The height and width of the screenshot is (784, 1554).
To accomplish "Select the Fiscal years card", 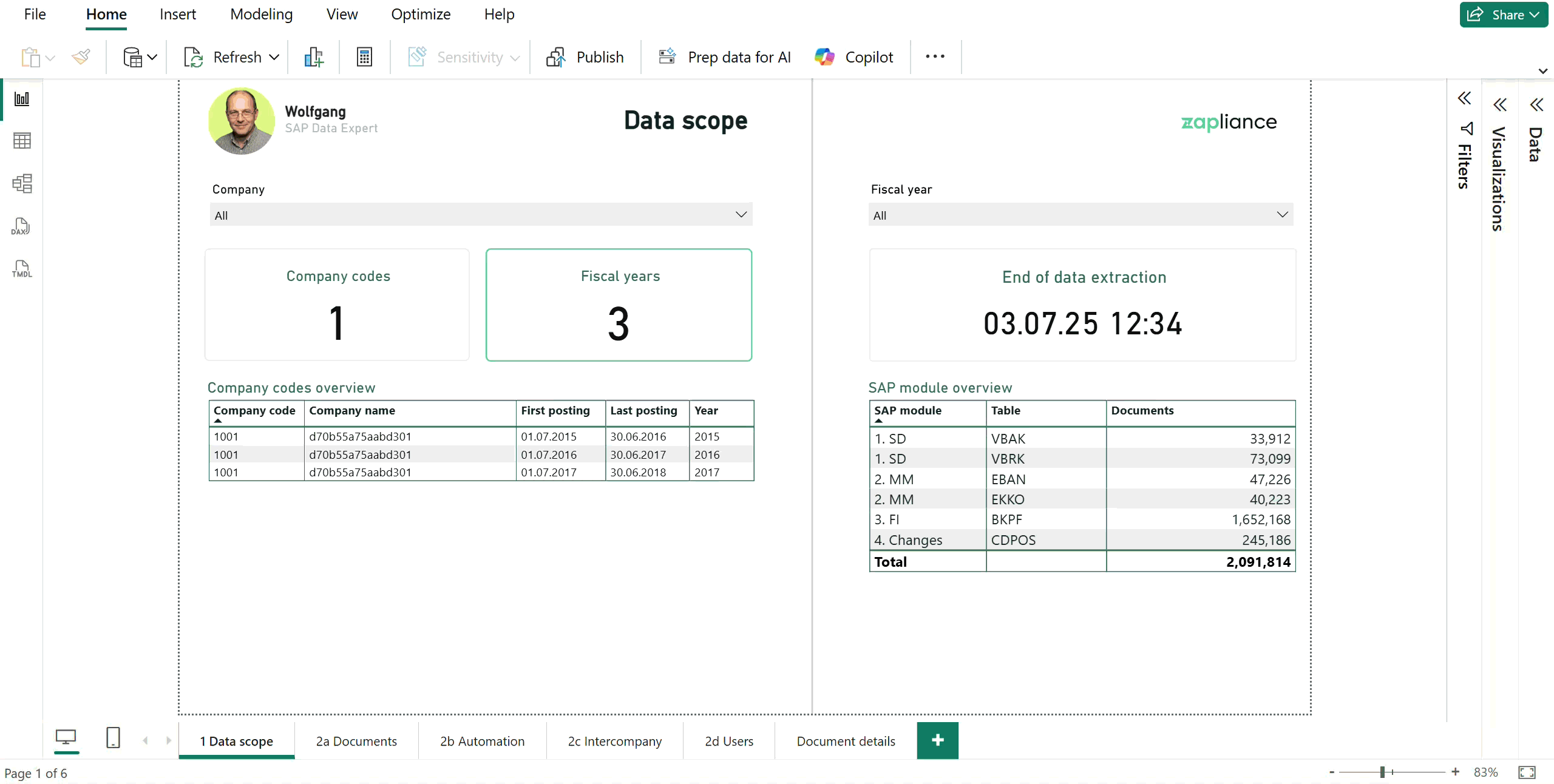I will (619, 305).
